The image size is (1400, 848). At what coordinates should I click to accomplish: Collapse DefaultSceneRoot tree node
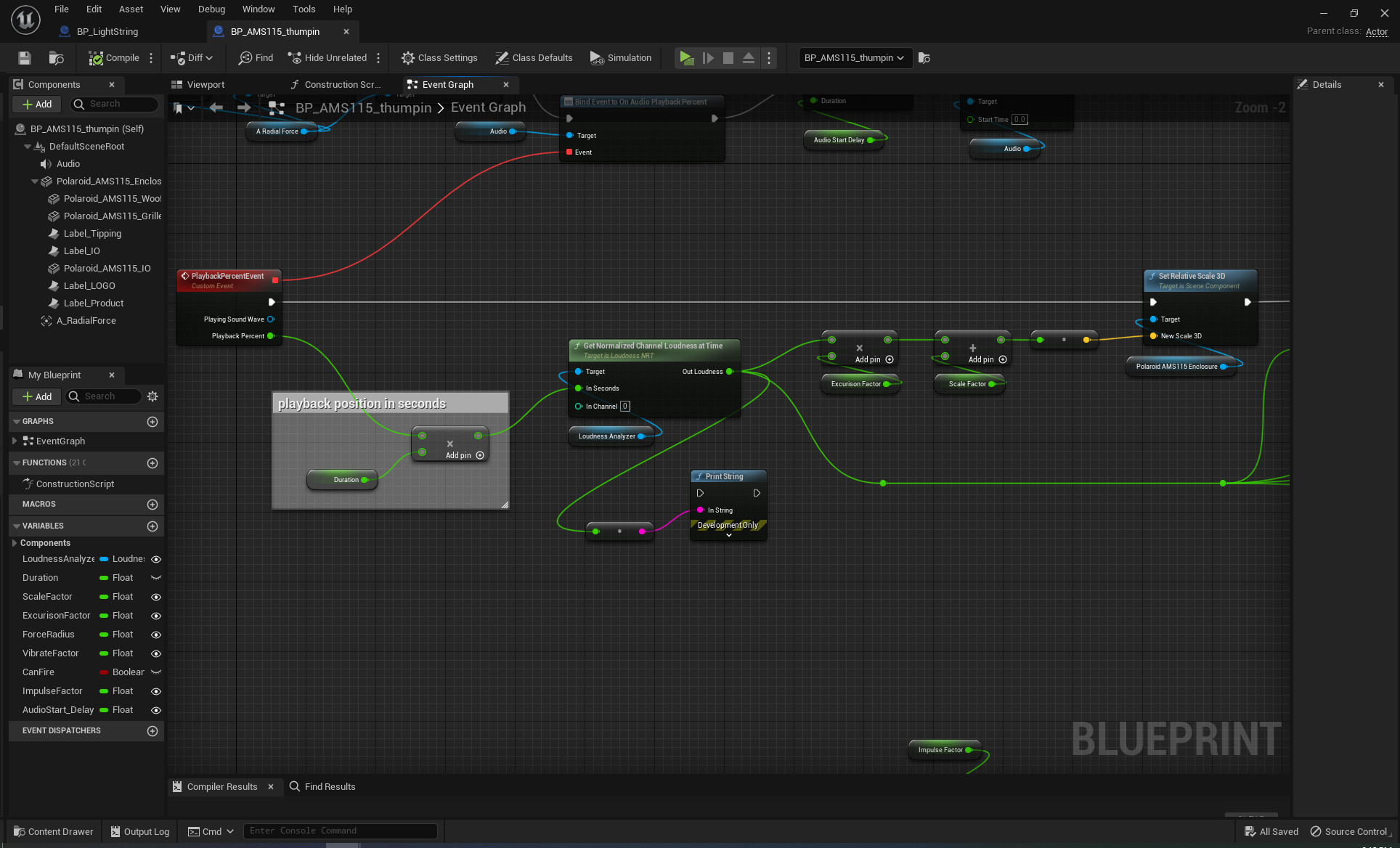[28, 147]
